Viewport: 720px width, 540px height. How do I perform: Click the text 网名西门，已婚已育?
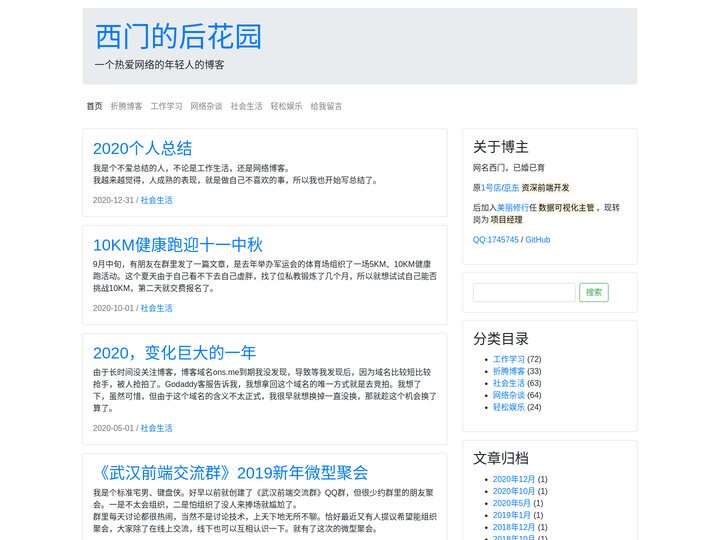509,168
